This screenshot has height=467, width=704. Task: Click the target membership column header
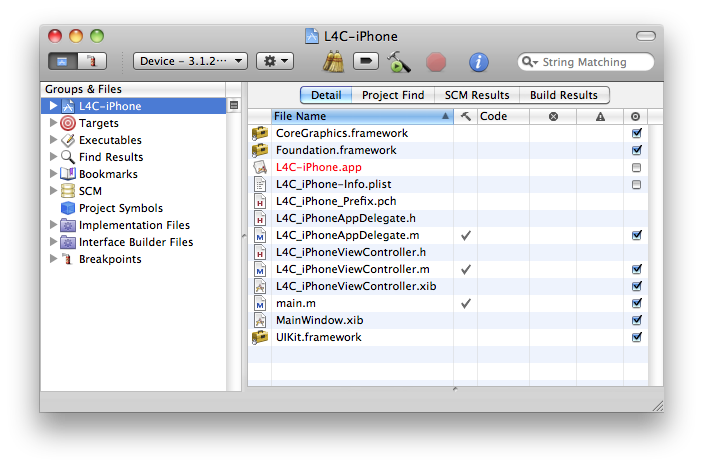(x=635, y=116)
